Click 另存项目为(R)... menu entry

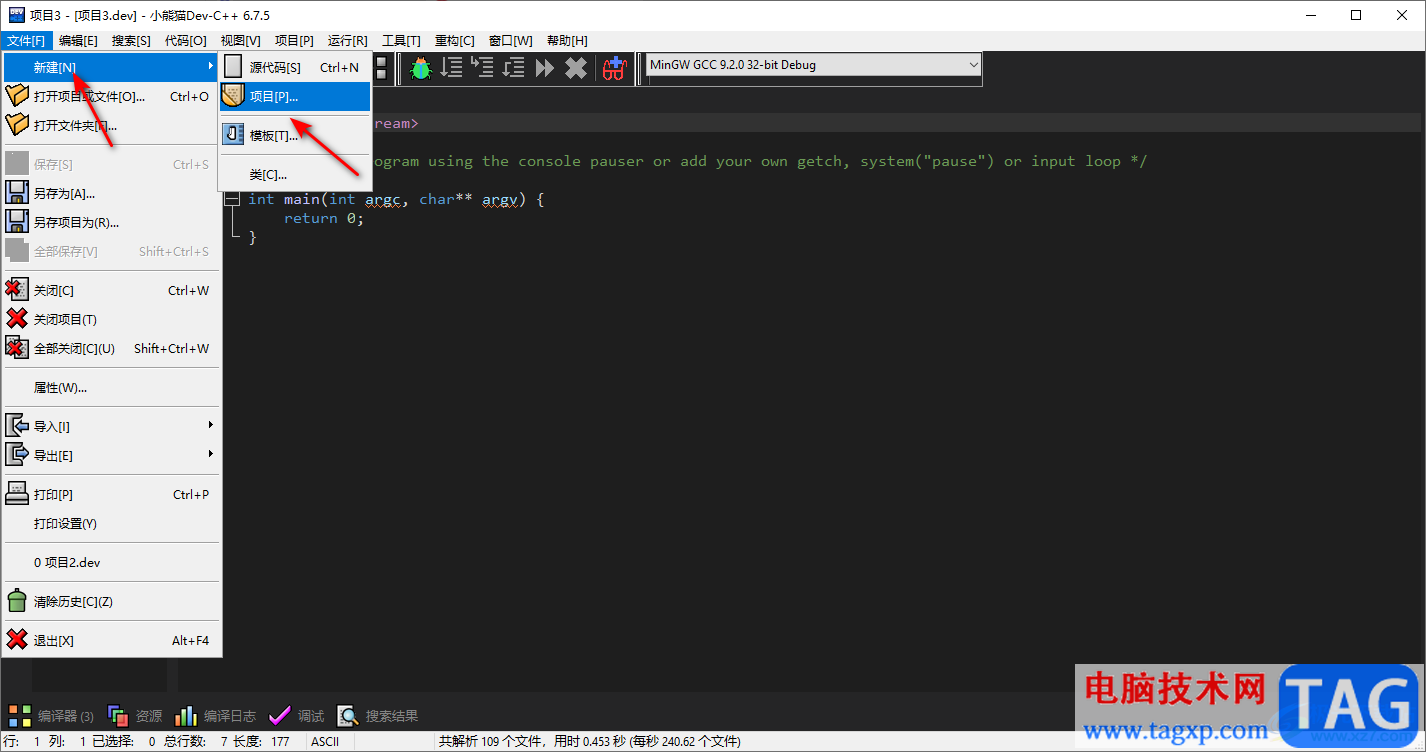[x=111, y=222]
